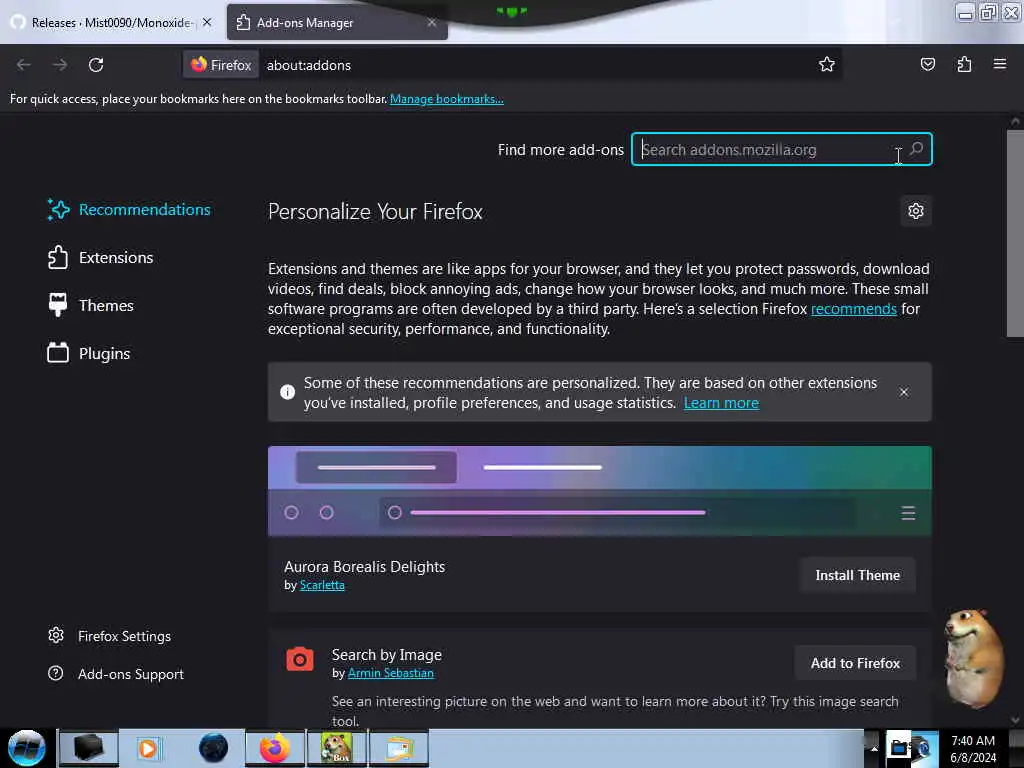Click the browser forward arrow

[x=59, y=65]
